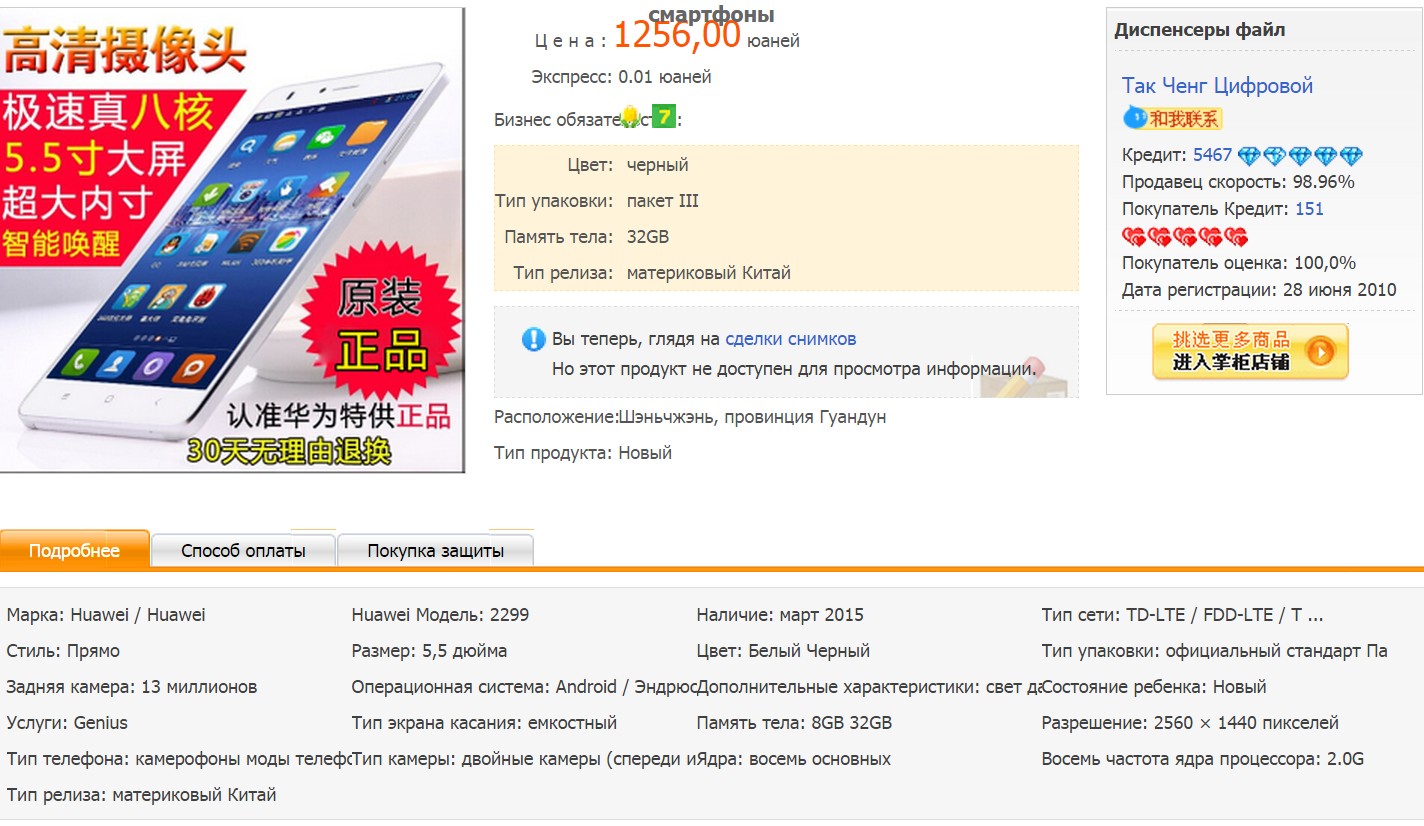The height and width of the screenshot is (826, 1424).
Task: Click the blue diamond credit rating icons
Action: click(1300, 156)
